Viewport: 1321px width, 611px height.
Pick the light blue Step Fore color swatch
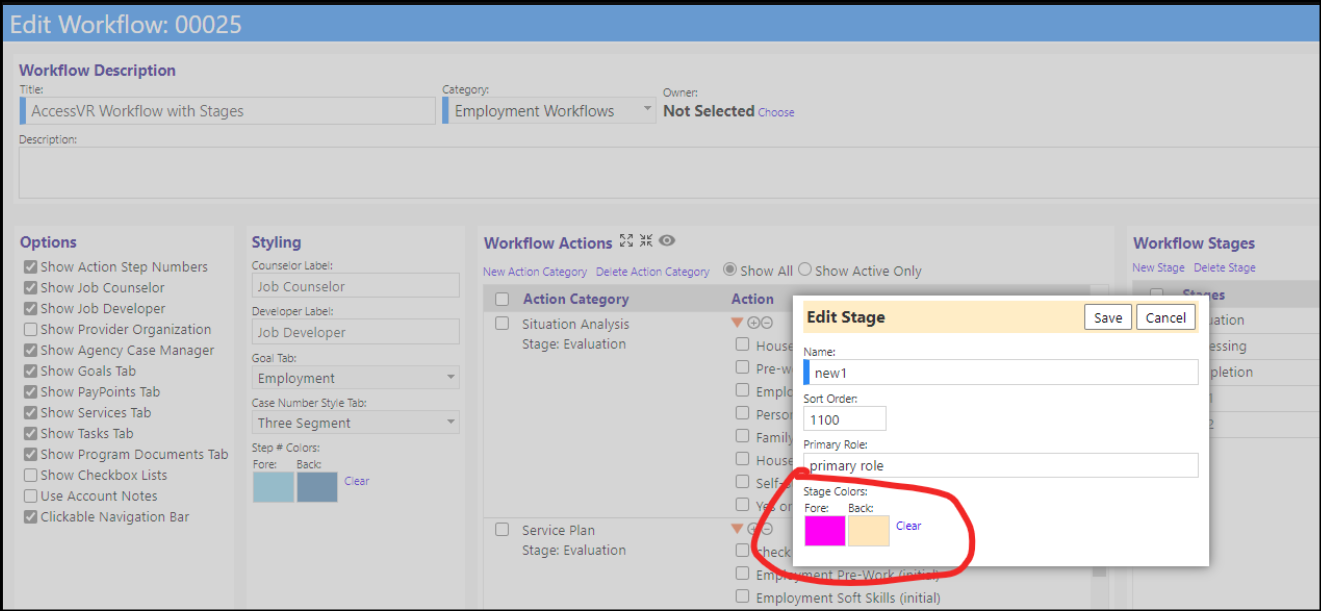point(273,487)
